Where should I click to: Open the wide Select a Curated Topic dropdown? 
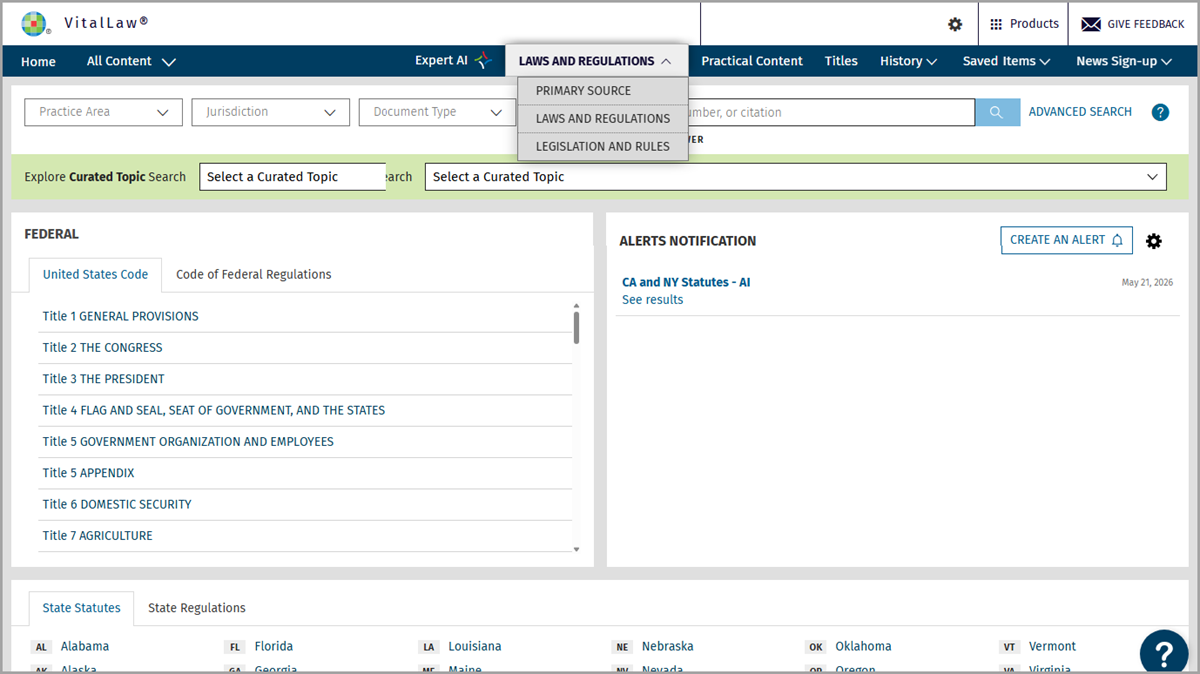point(796,177)
